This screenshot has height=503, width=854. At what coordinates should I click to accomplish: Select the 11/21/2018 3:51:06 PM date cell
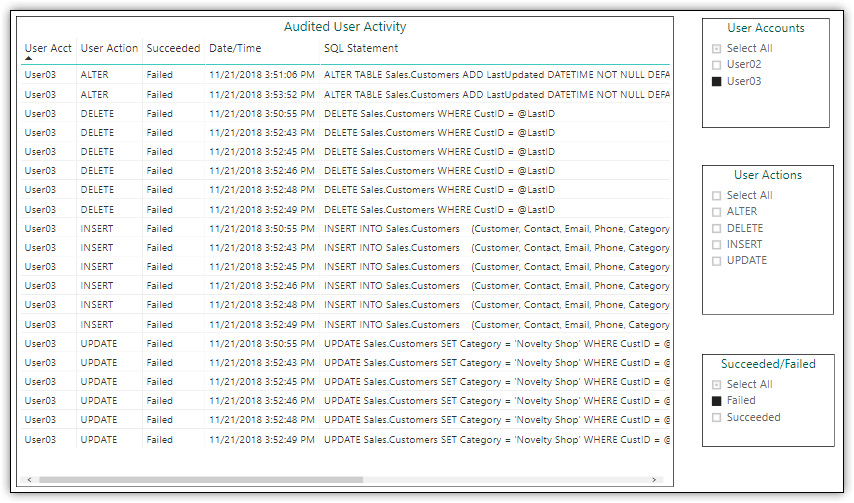(x=261, y=75)
